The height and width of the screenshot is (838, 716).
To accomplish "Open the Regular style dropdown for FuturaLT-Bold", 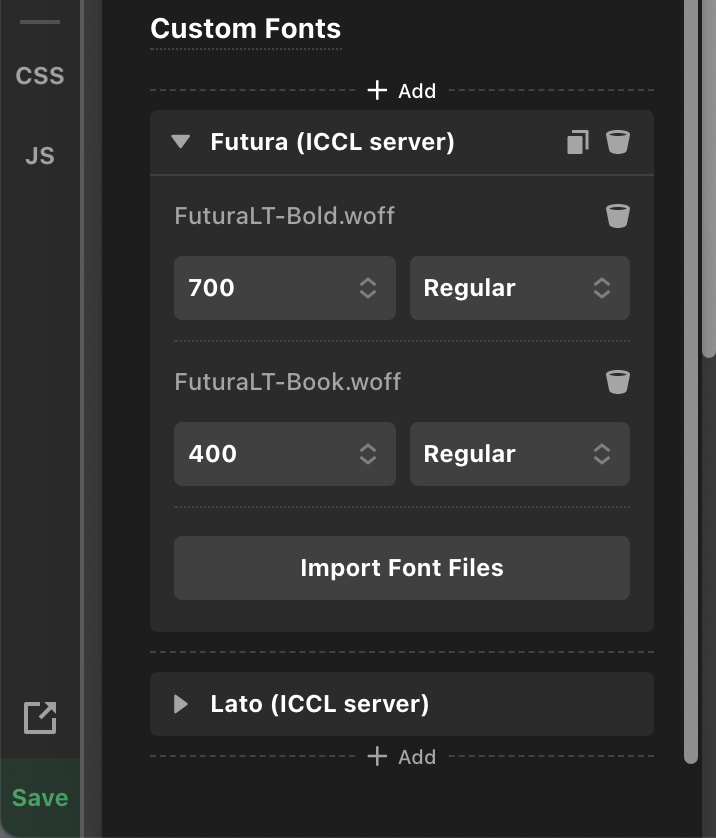I will pyautogui.click(x=519, y=288).
